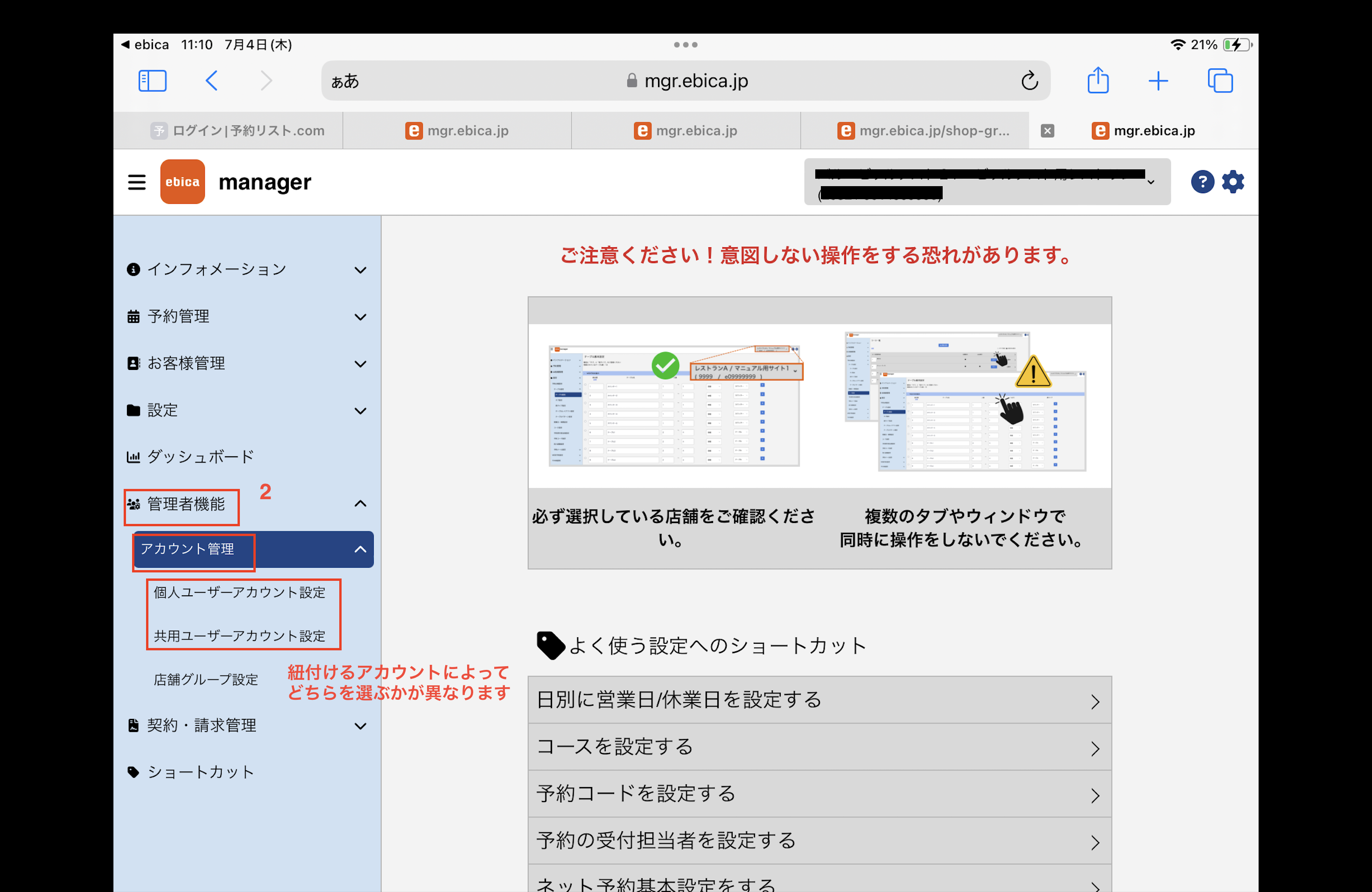Expand the 契約・請求管理 menu chevron

pyautogui.click(x=360, y=726)
